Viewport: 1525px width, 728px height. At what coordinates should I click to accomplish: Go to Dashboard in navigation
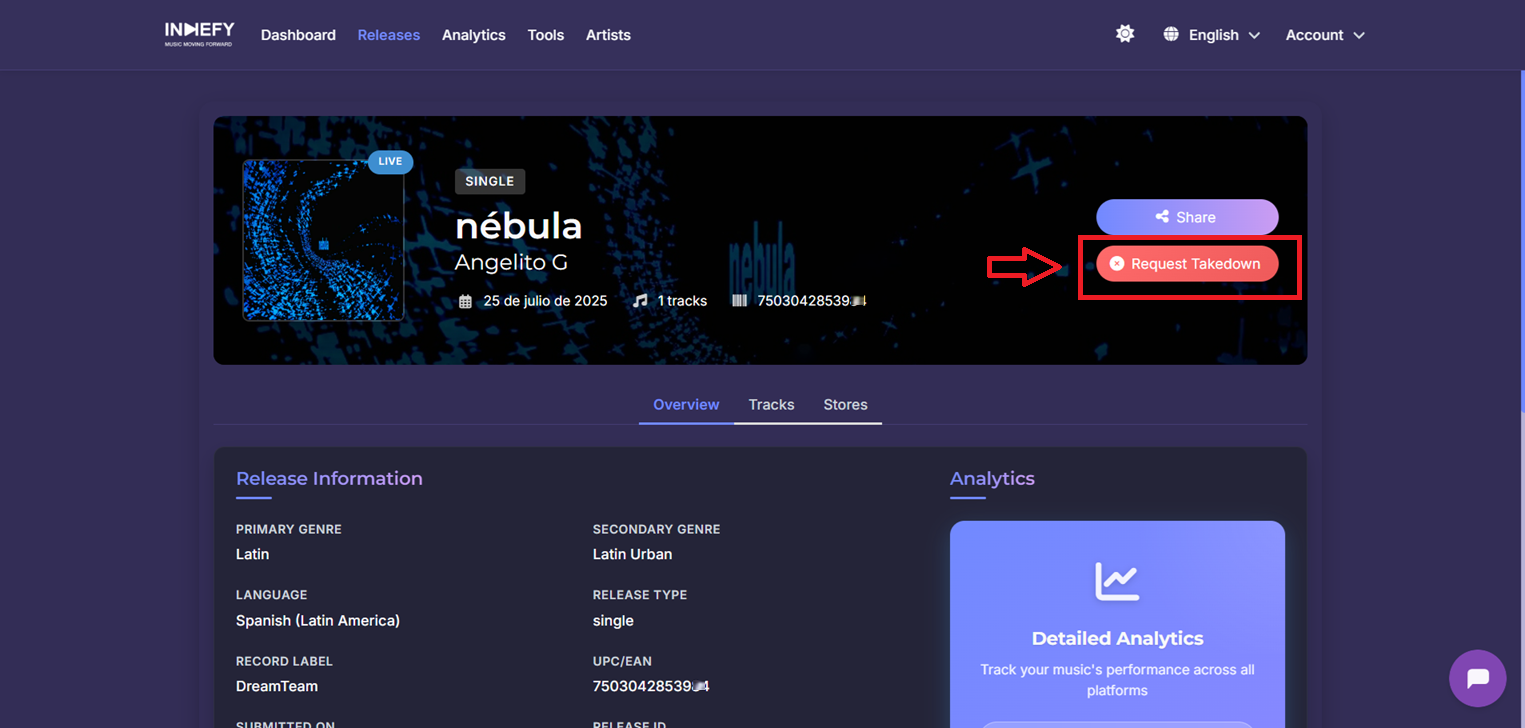point(298,35)
